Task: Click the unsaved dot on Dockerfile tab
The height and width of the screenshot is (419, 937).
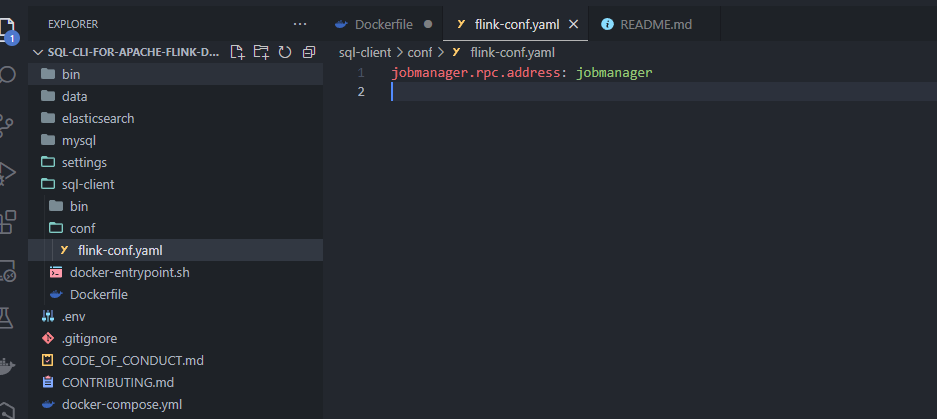Action: (x=428, y=25)
